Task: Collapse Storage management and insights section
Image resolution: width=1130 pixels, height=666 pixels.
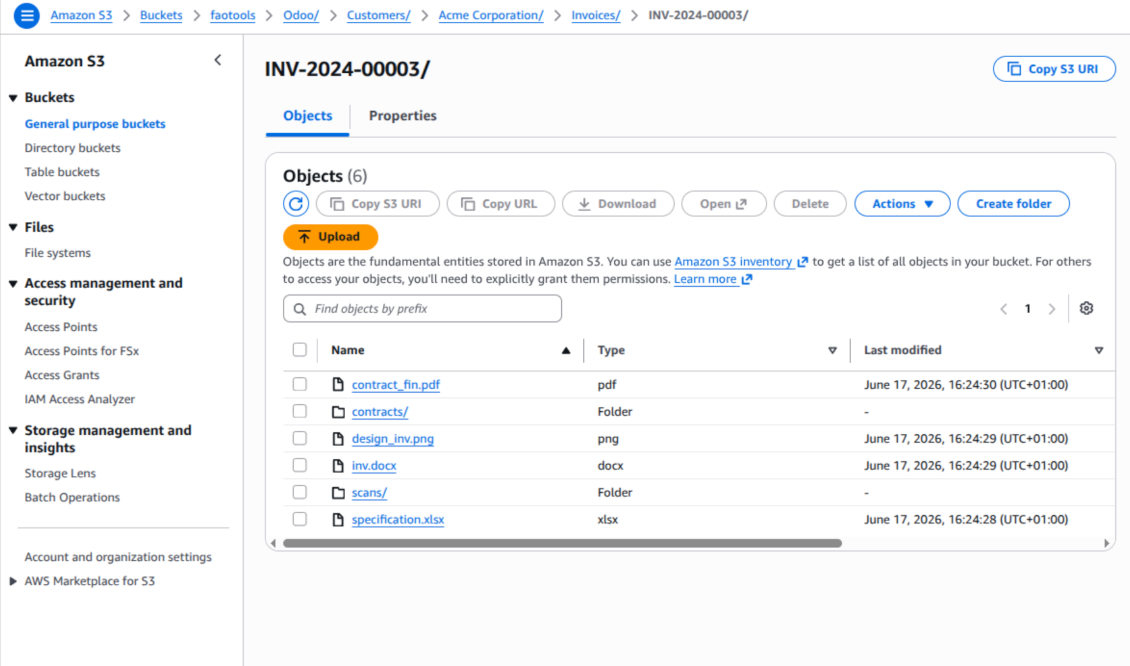Action: [x=13, y=431]
